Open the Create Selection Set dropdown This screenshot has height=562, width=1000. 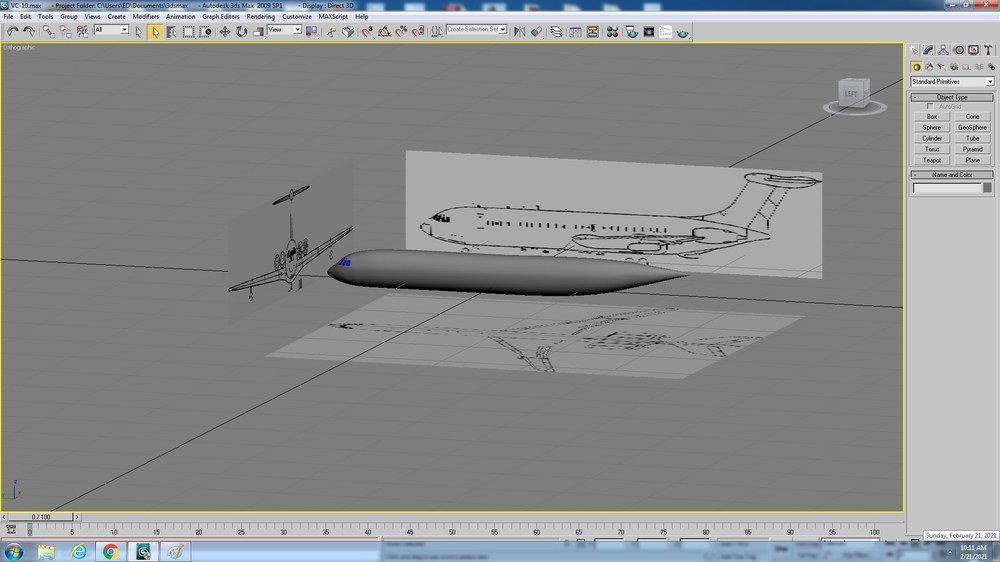point(476,29)
